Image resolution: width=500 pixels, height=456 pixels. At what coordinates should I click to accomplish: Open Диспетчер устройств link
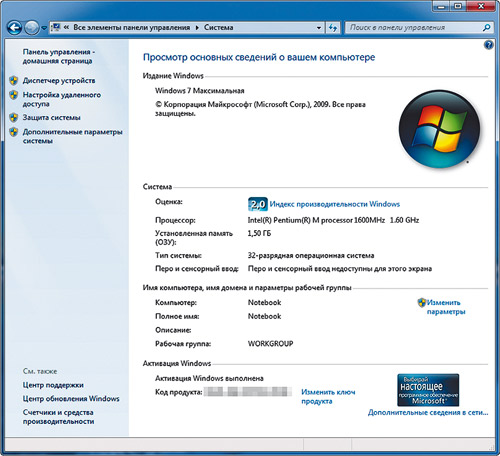[59, 80]
